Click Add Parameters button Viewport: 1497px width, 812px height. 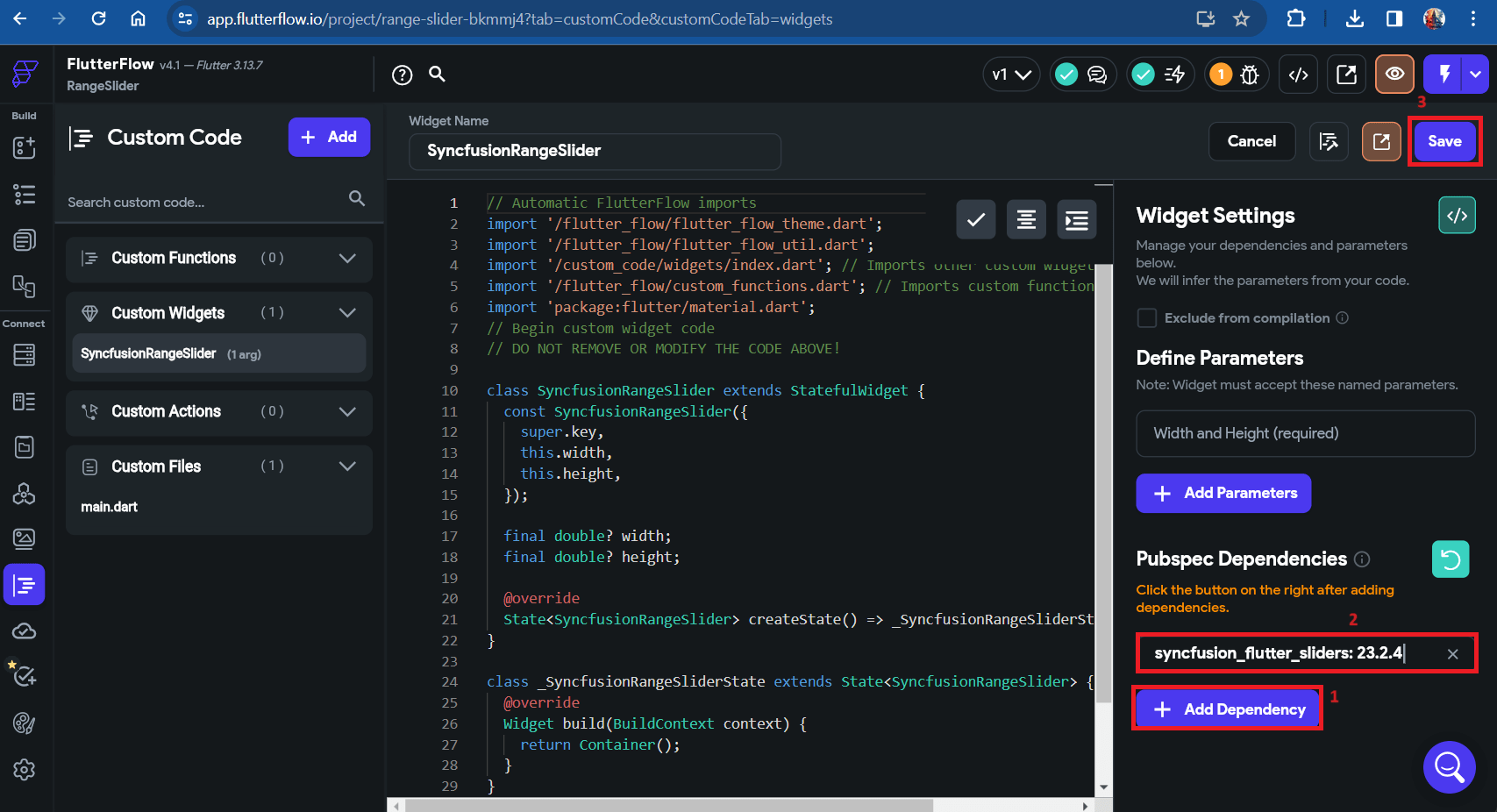1223,494
